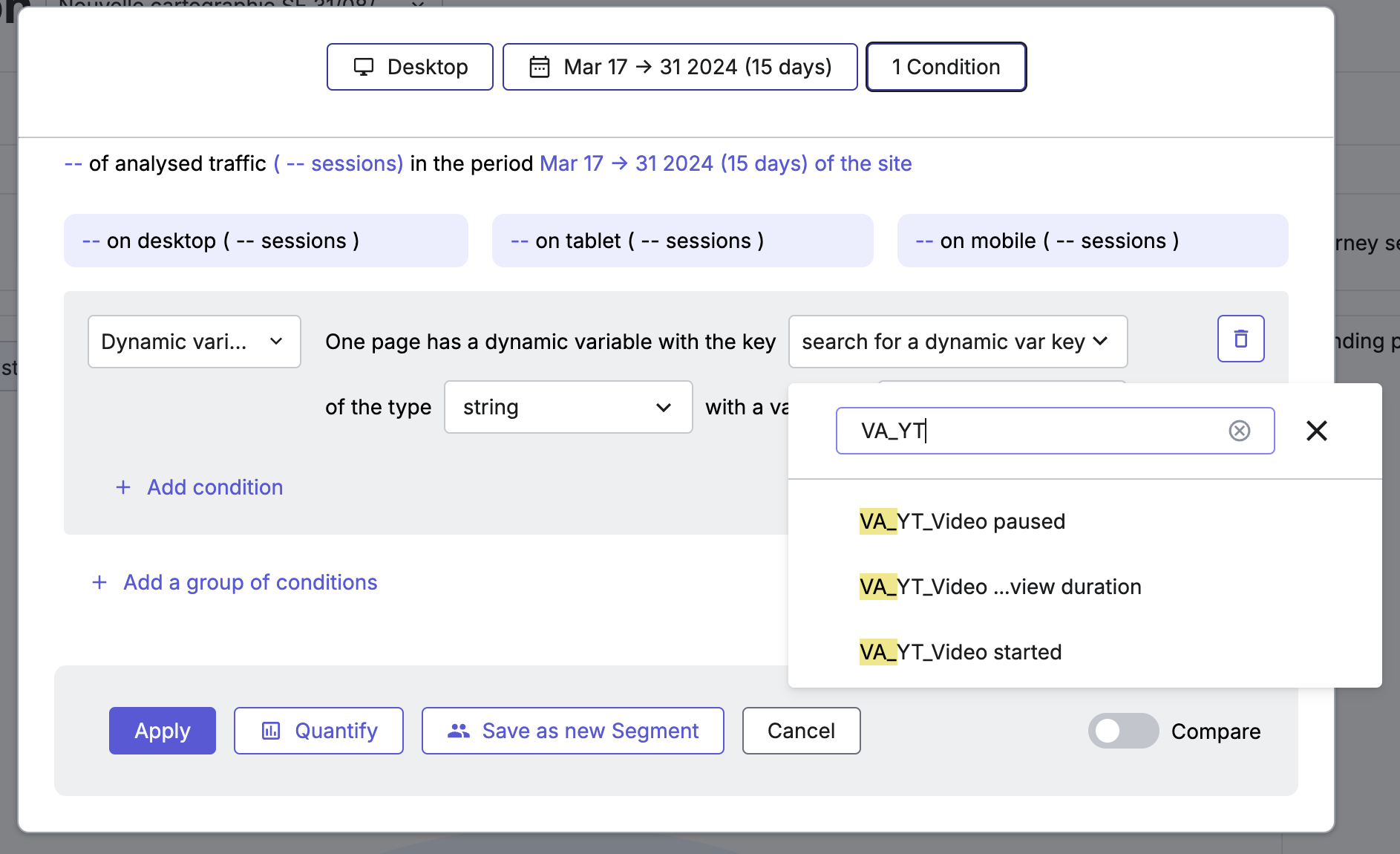Cancel the segment editing
Image resolution: width=1400 pixels, height=854 pixels.
tap(801, 731)
